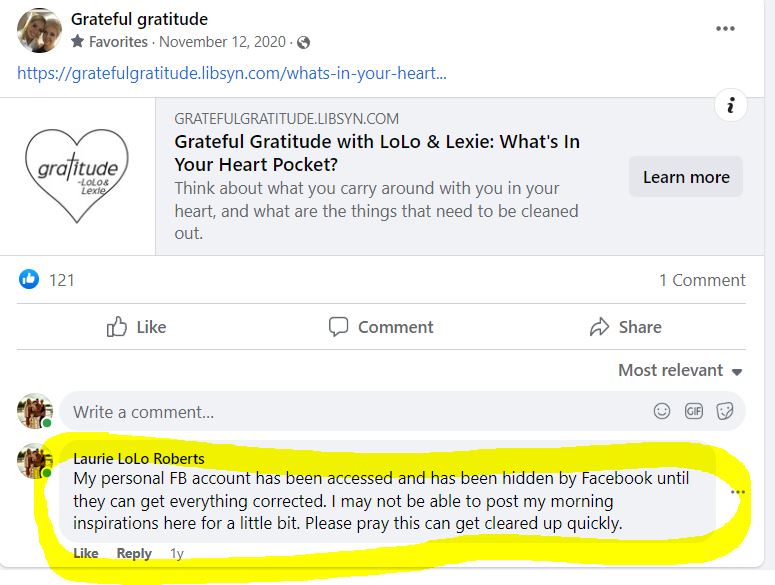Reply to Laurie LoLo Roberts' comment
The image size is (775, 585).
pos(134,553)
